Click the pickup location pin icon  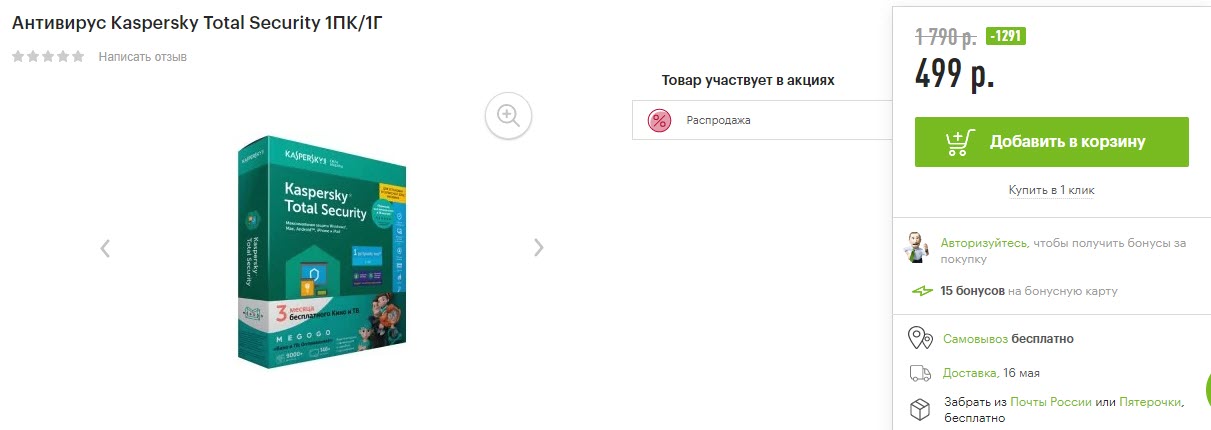[x=919, y=338]
